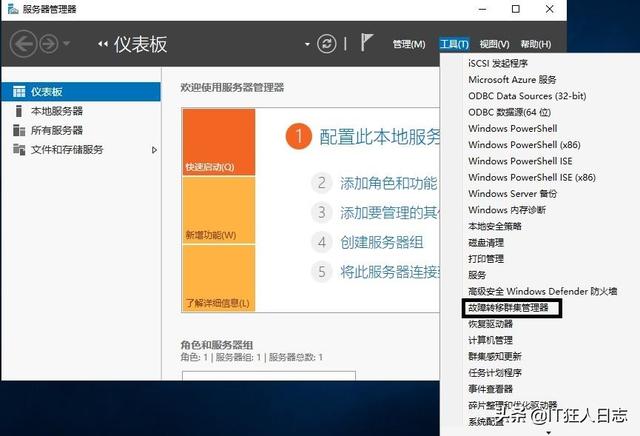This screenshot has height=436, width=640.
Task: Click the breadcrumb arrows before 仪表板 title
Action: pyautogui.click(x=102, y=44)
